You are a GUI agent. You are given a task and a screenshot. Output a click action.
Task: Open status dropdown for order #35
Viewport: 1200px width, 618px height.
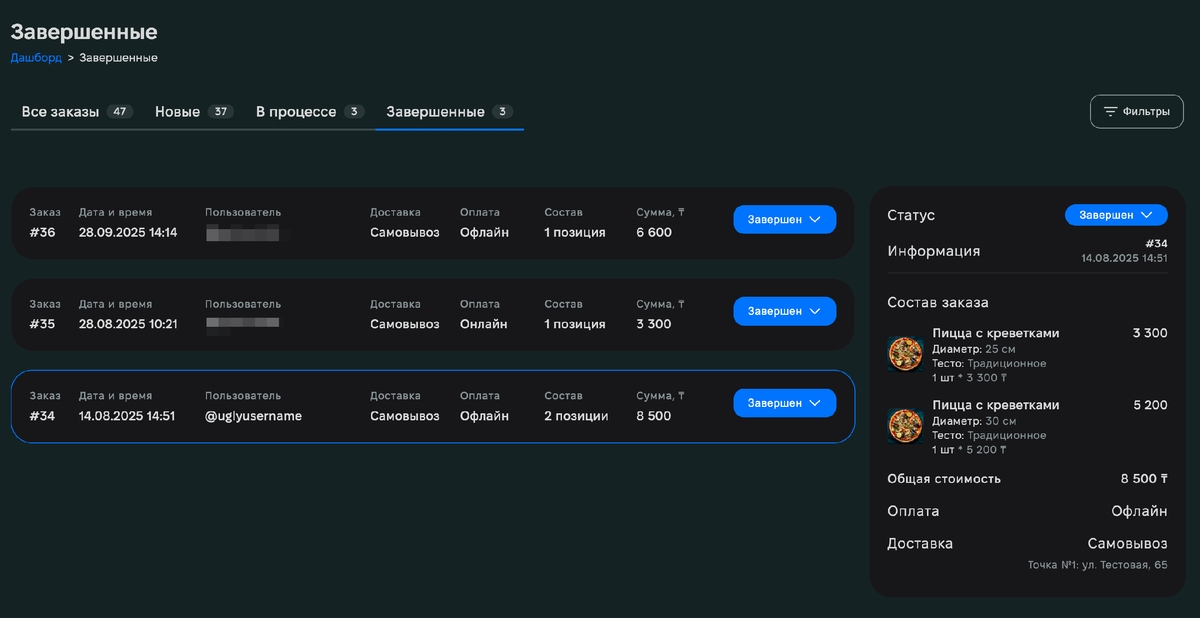[x=784, y=311]
